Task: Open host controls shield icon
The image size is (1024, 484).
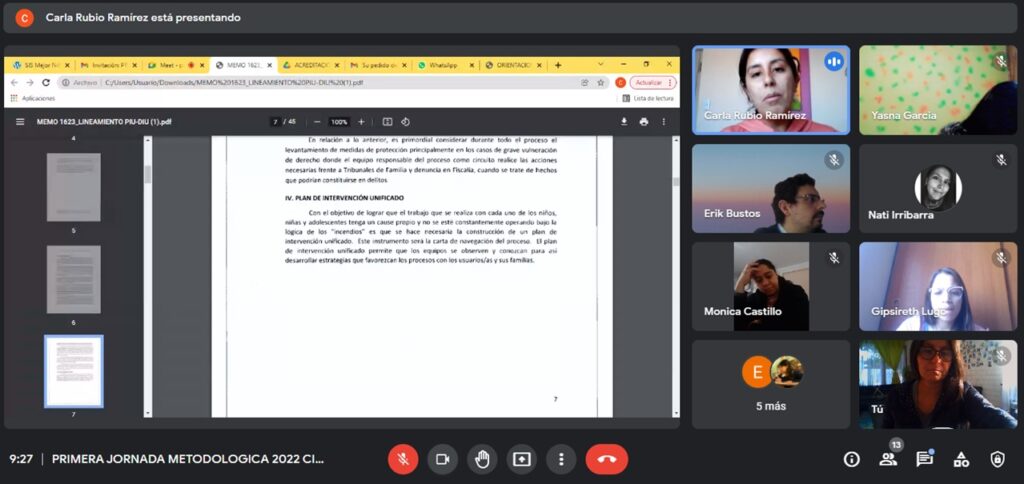Action: 997,459
